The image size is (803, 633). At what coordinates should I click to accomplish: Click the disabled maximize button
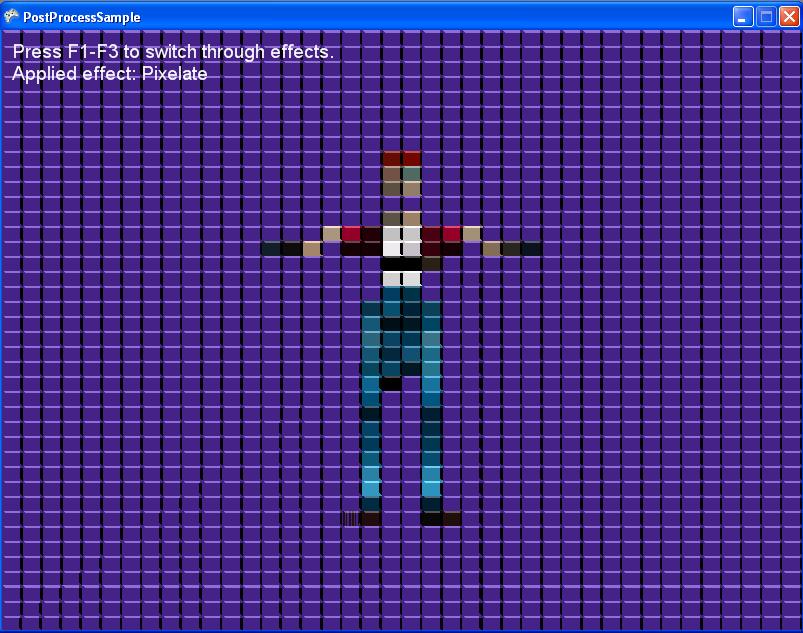tap(766, 17)
